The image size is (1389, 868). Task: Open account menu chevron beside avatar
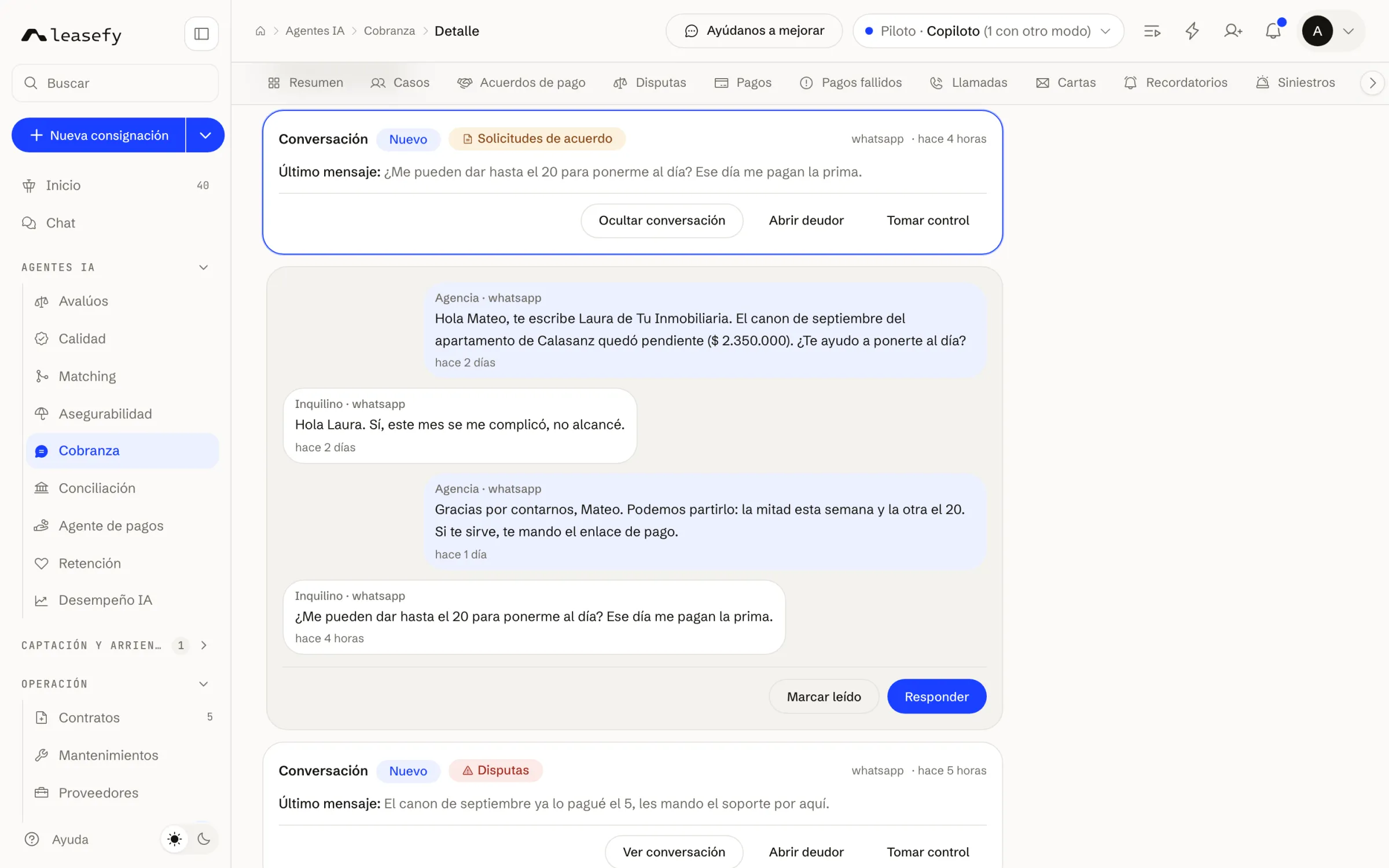click(1348, 31)
